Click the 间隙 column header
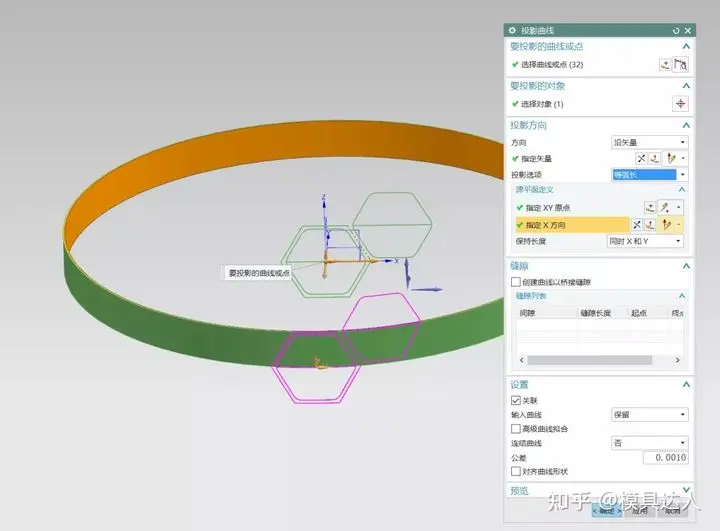Image resolution: width=720 pixels, height=531 pixels. [546, 313]
